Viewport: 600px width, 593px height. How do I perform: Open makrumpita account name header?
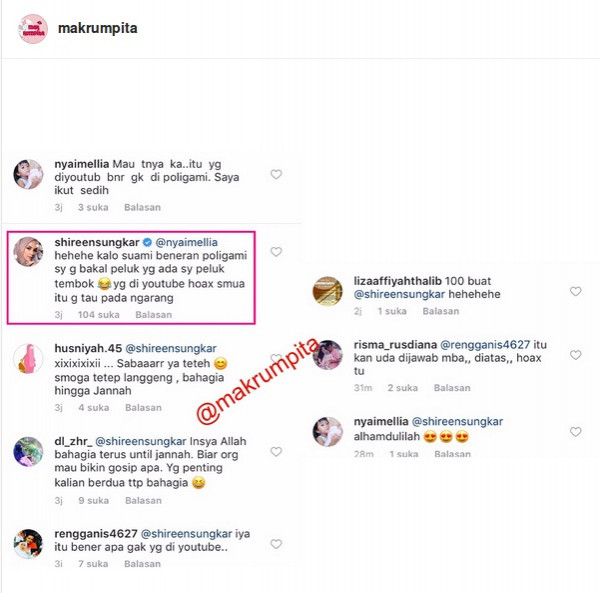(98, 28)
